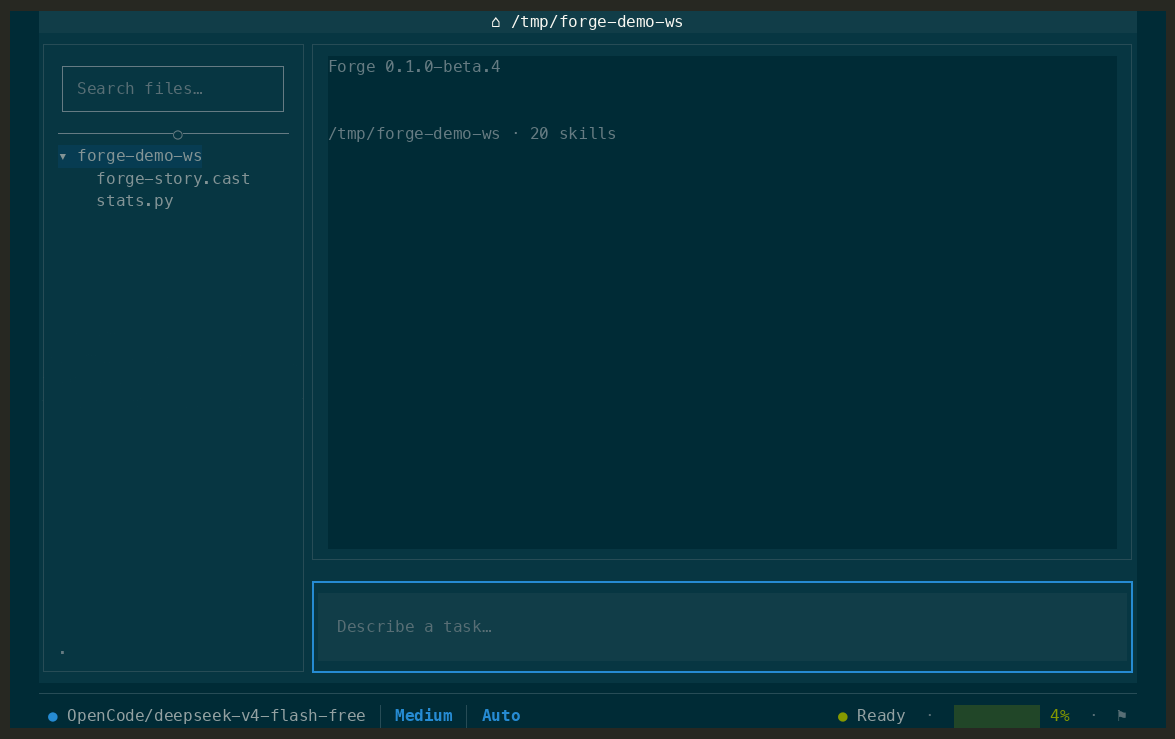Click Forge 0.1.0-beta.4 version text

414,67
